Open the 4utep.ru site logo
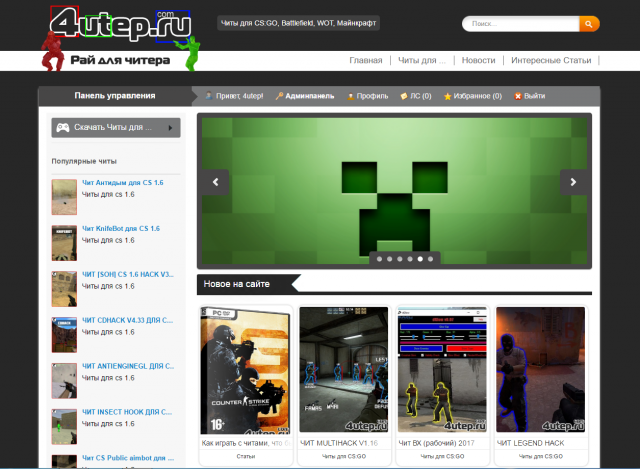Image resolution: width=640 pixels, height=469 pixels. click(120, 24)
